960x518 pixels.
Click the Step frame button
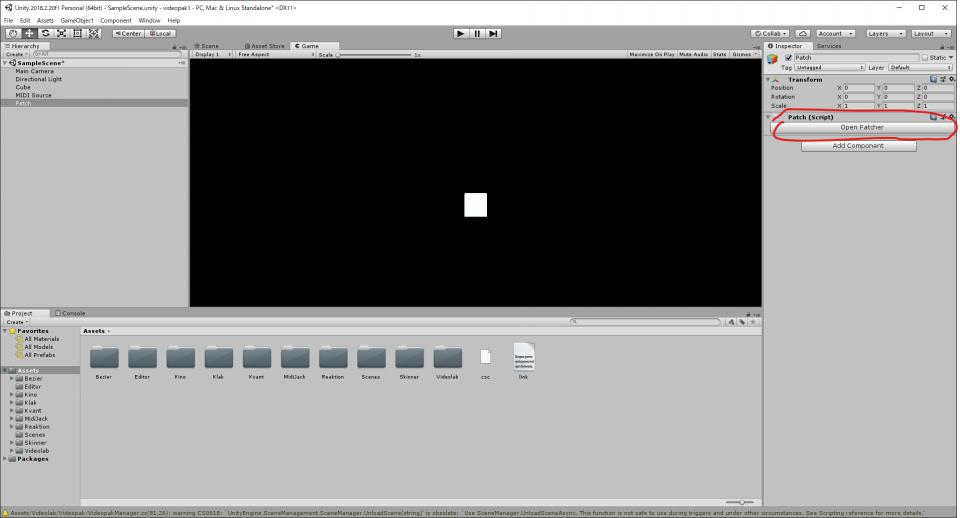click(494, 33)
